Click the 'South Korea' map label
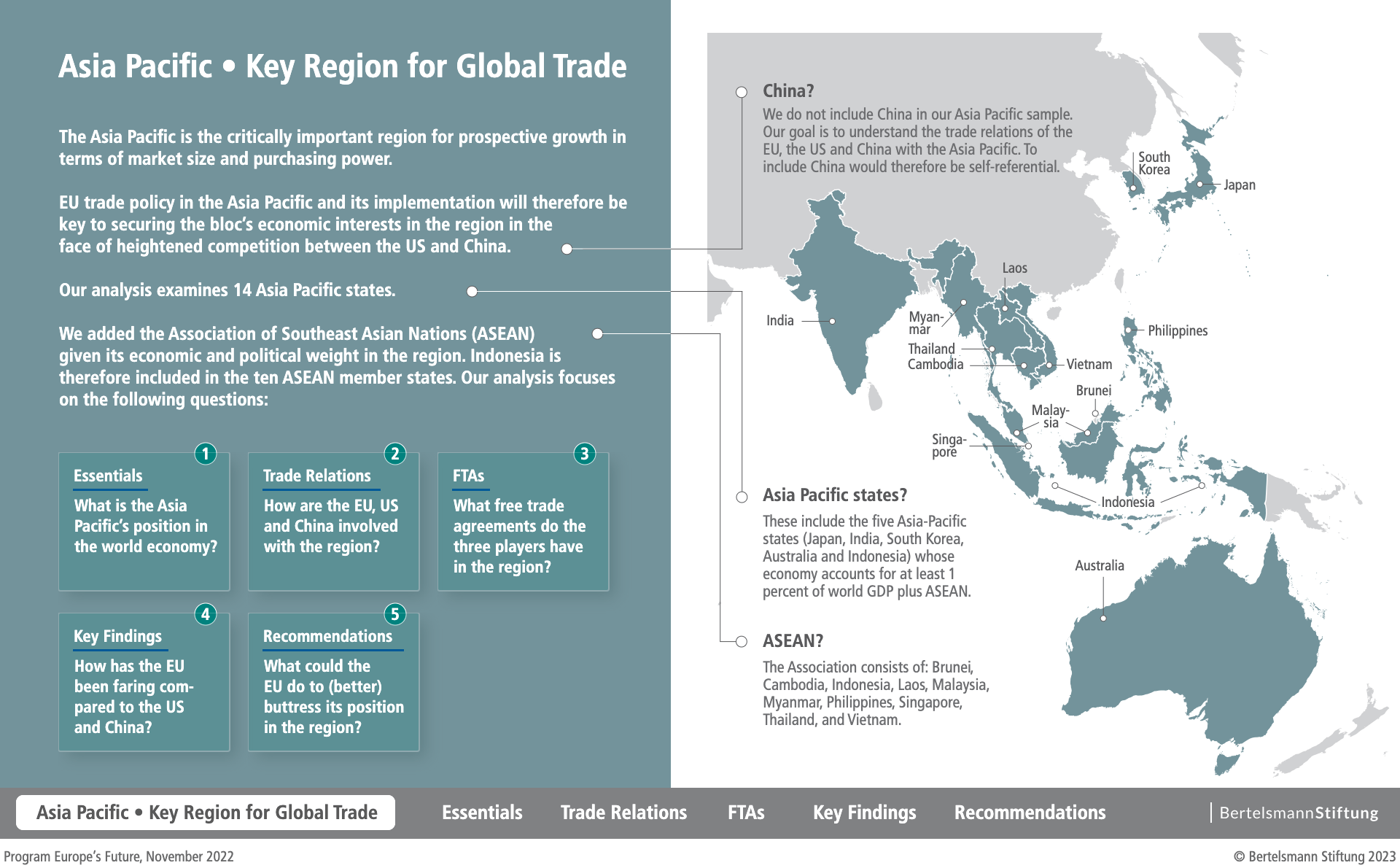 (x=1154, y=163)
